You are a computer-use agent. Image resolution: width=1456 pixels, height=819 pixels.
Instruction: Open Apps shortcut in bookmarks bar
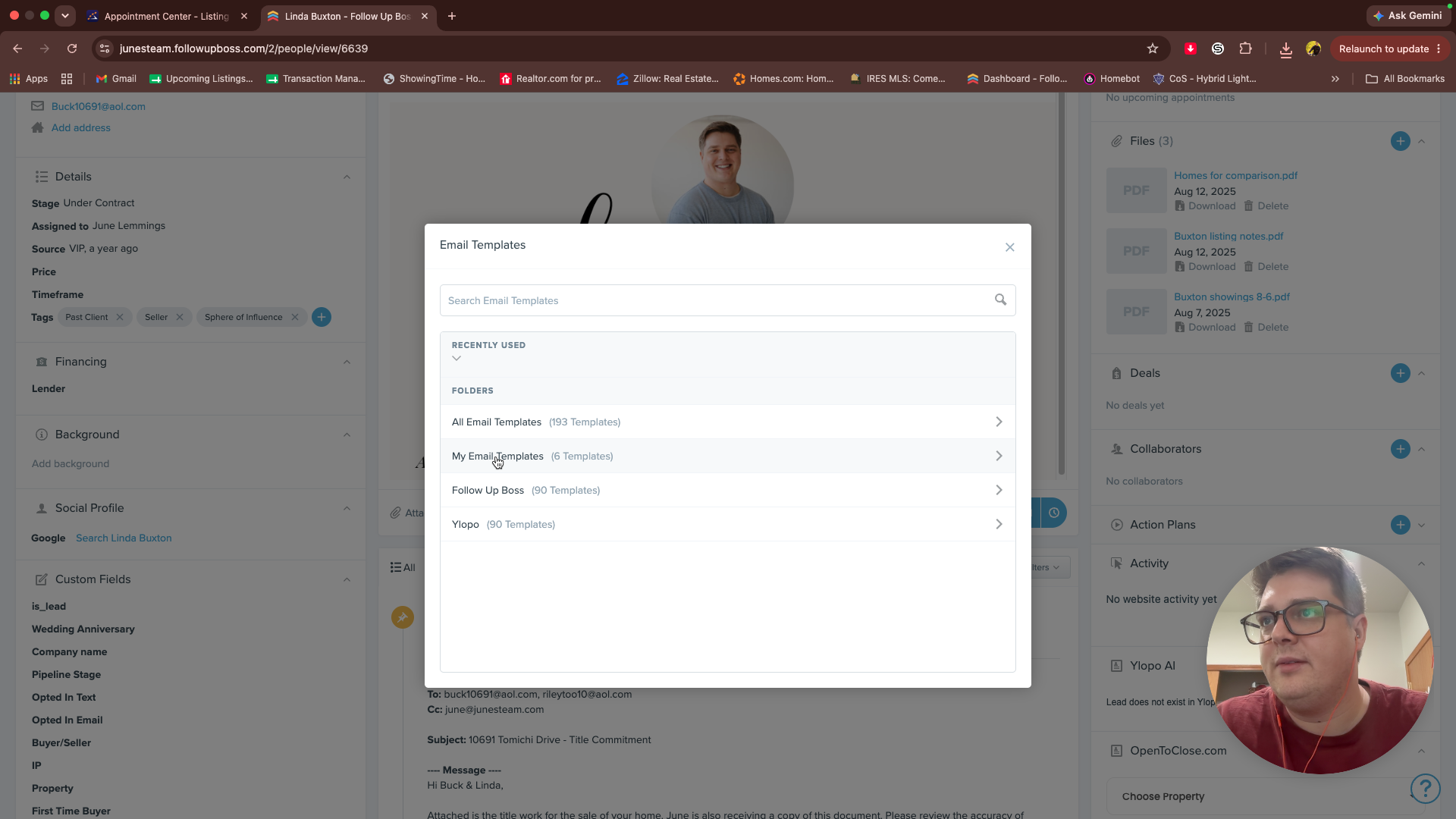point(29,79)
